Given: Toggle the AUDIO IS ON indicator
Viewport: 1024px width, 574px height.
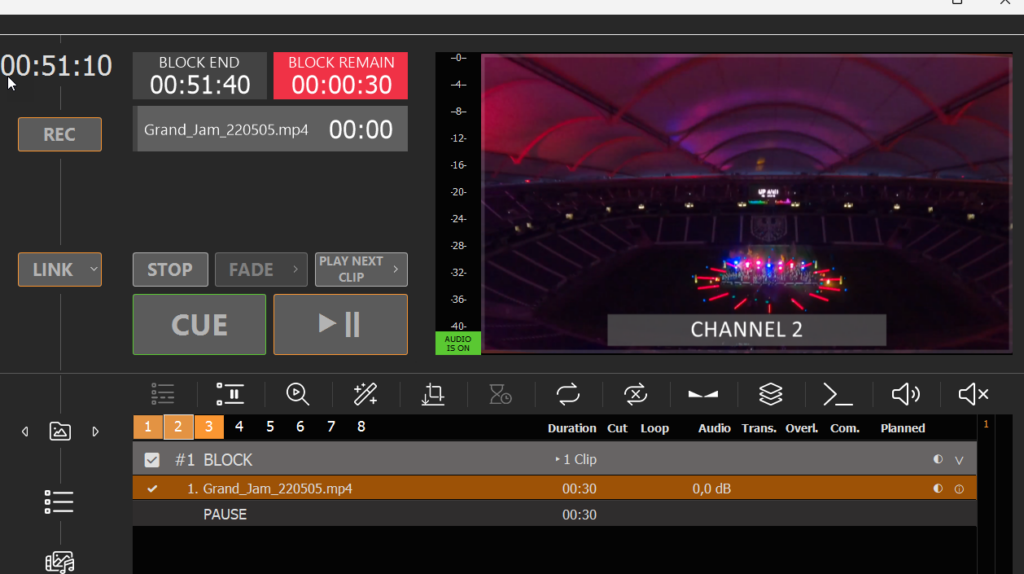Looking at the screenshot, I should 457,343.
